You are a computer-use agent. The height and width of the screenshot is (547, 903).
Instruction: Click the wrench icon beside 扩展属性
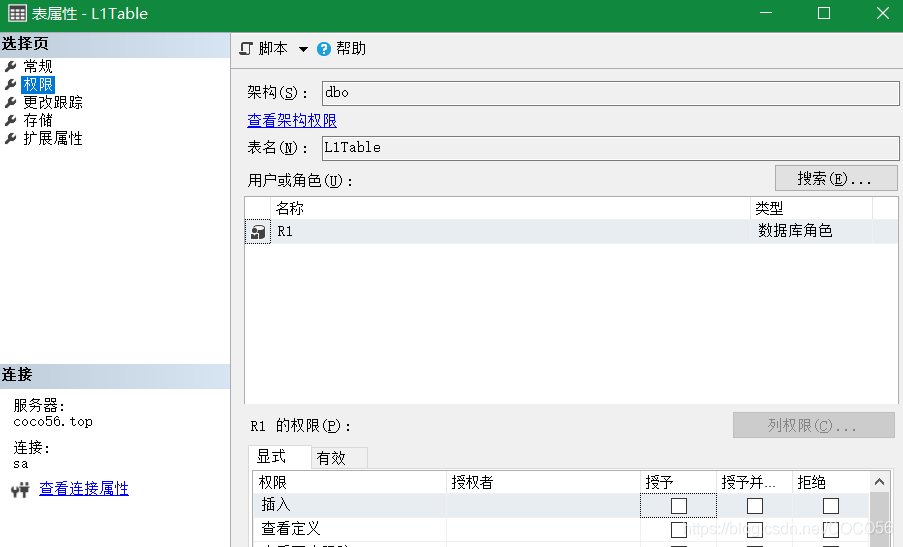10,138
